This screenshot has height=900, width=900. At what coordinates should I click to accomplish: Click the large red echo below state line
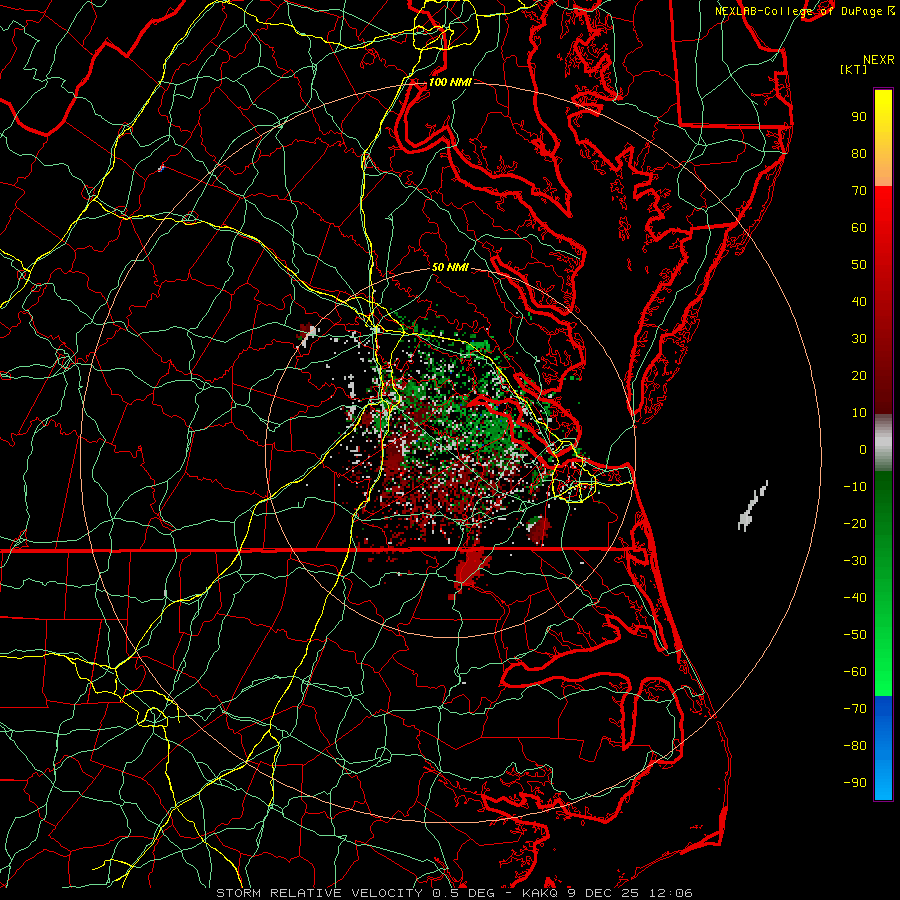(470, 568)
